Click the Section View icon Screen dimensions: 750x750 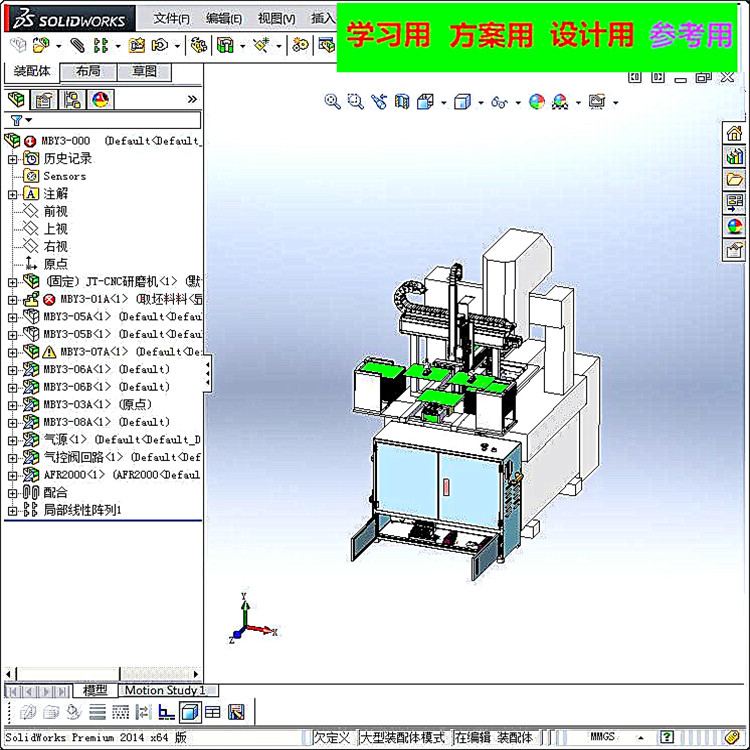402,101
